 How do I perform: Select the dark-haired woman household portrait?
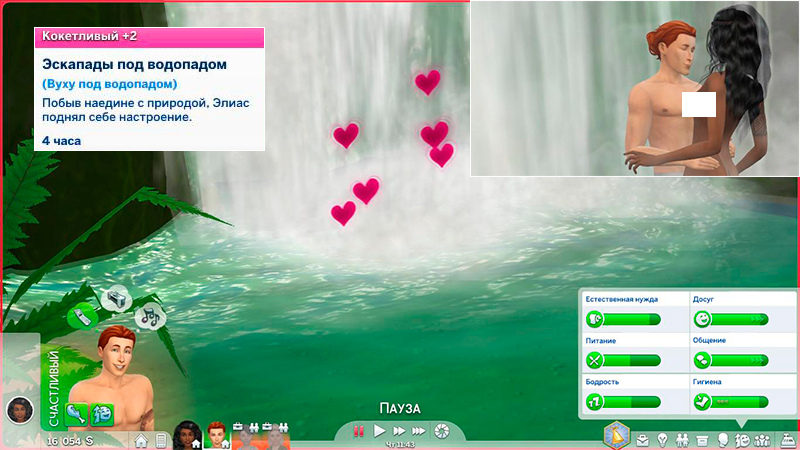pyautogui.click(x=188, y=435)
